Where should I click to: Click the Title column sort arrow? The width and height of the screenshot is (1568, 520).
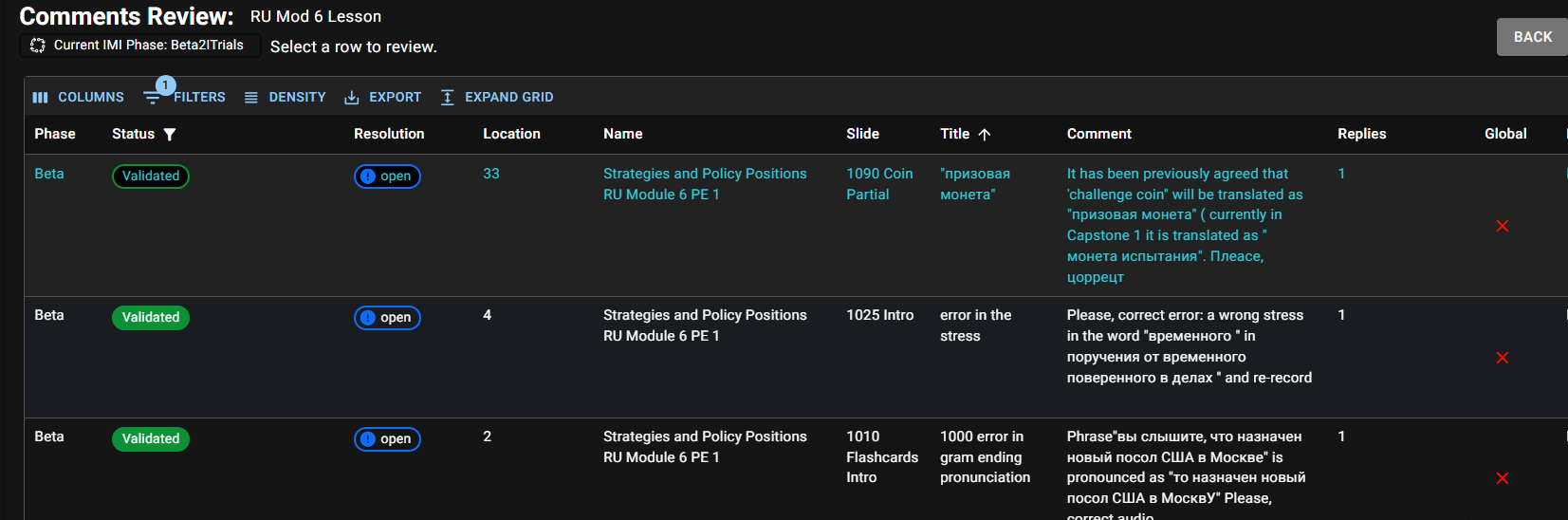tap(985, 135)
